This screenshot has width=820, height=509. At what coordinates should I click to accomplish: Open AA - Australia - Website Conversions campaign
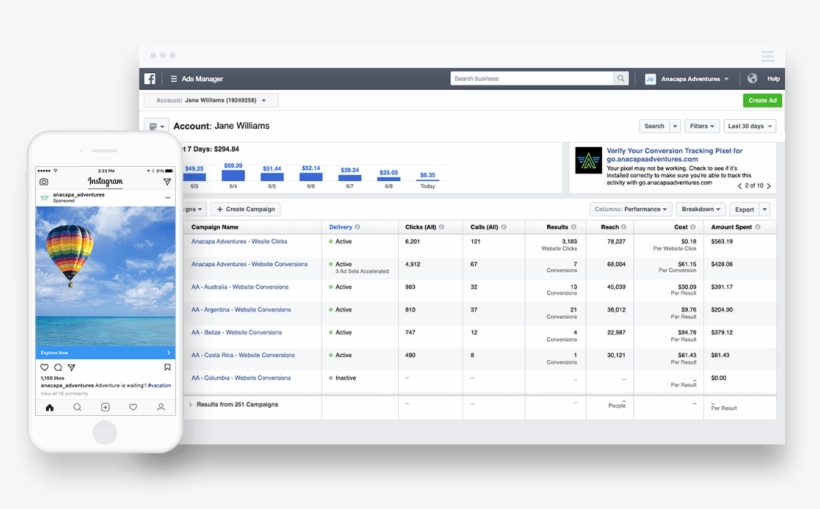pyautogui.click(x=240, y=287)
